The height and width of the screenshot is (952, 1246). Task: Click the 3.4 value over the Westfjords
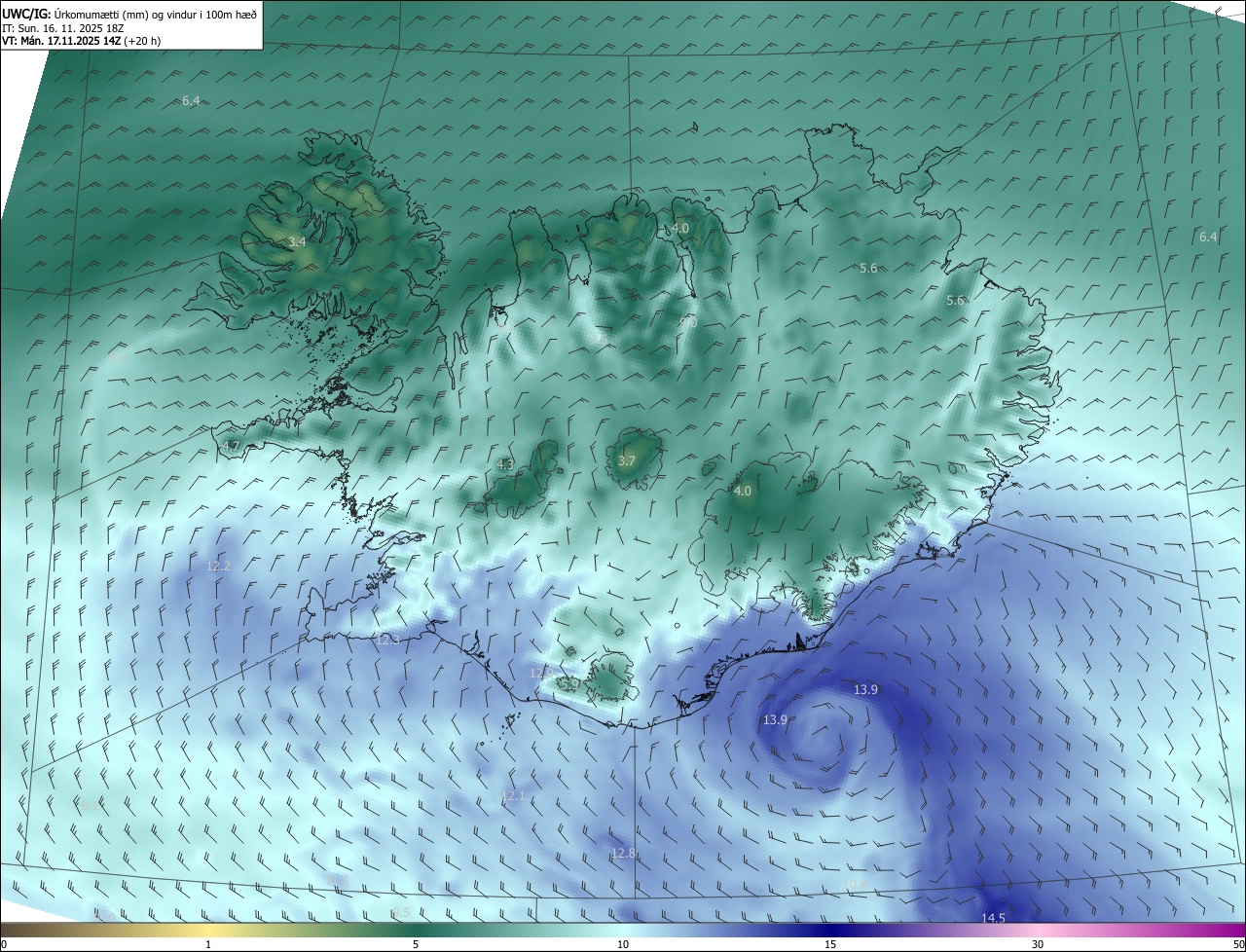(298, 241)
